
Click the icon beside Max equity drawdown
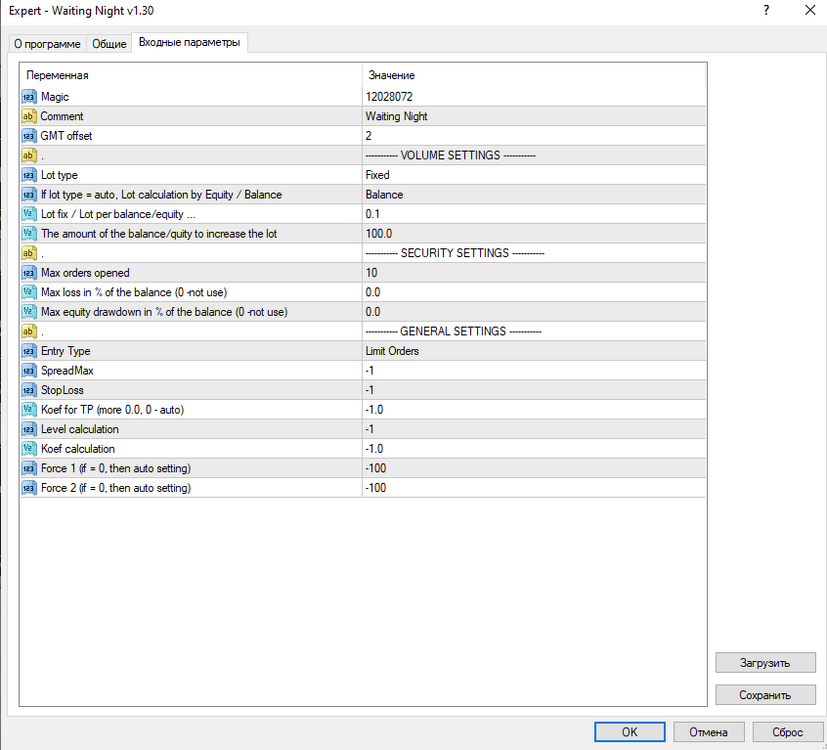click(x=29, y=312)
